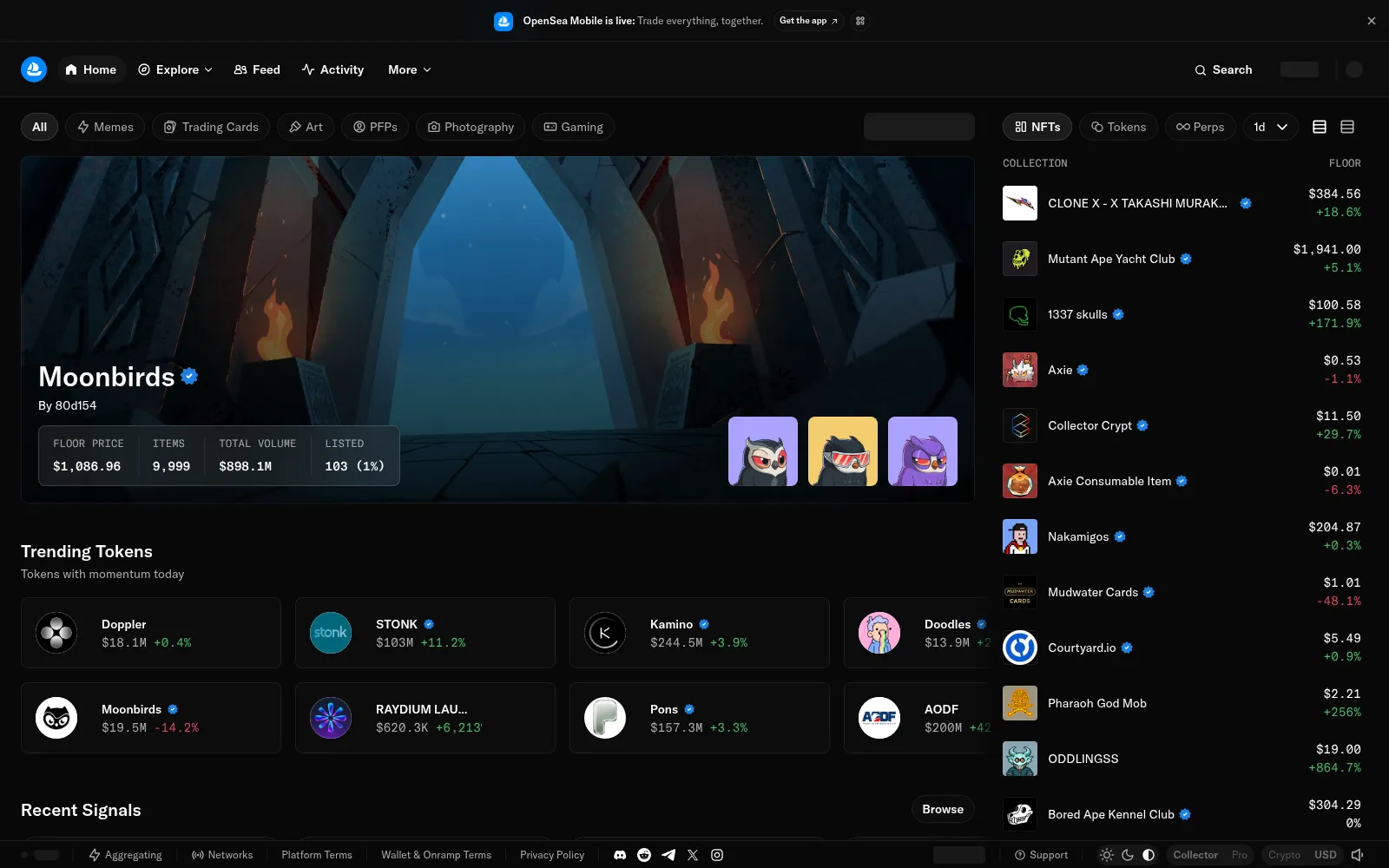Select the system contrast theme icon
Viewport: 1389px width, 868px height.
tap(1149, 855)
